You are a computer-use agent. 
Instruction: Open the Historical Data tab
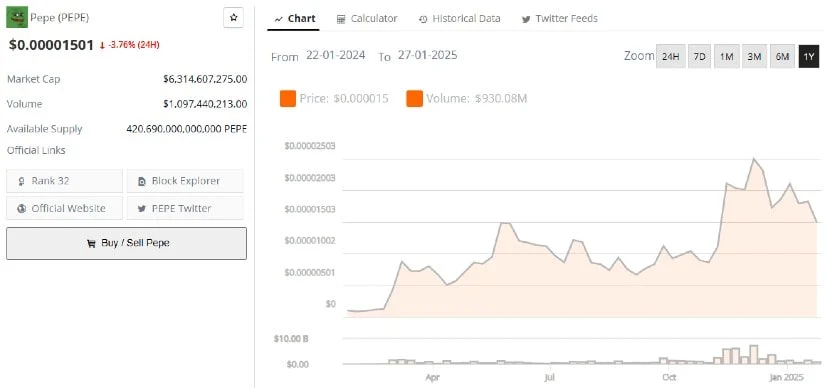click(459, 19)
